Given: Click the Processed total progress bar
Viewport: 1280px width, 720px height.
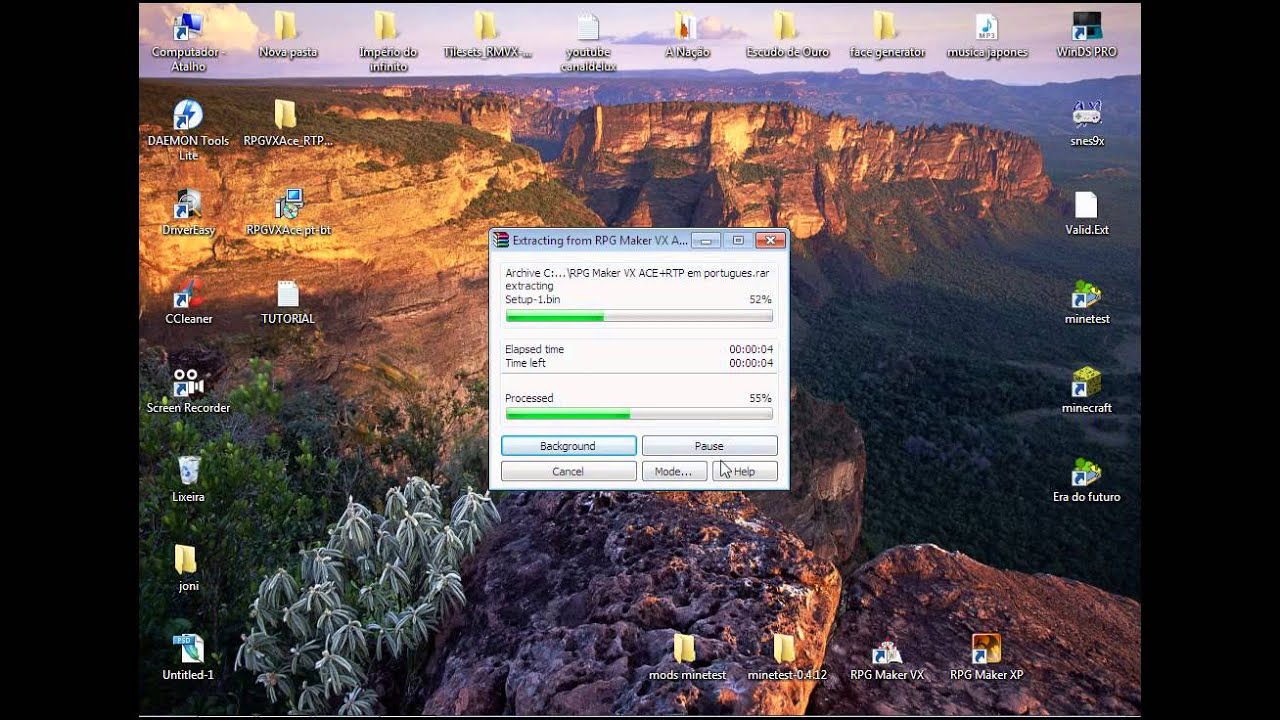Looking at the screenshot, I should click(x=639, y=414).
